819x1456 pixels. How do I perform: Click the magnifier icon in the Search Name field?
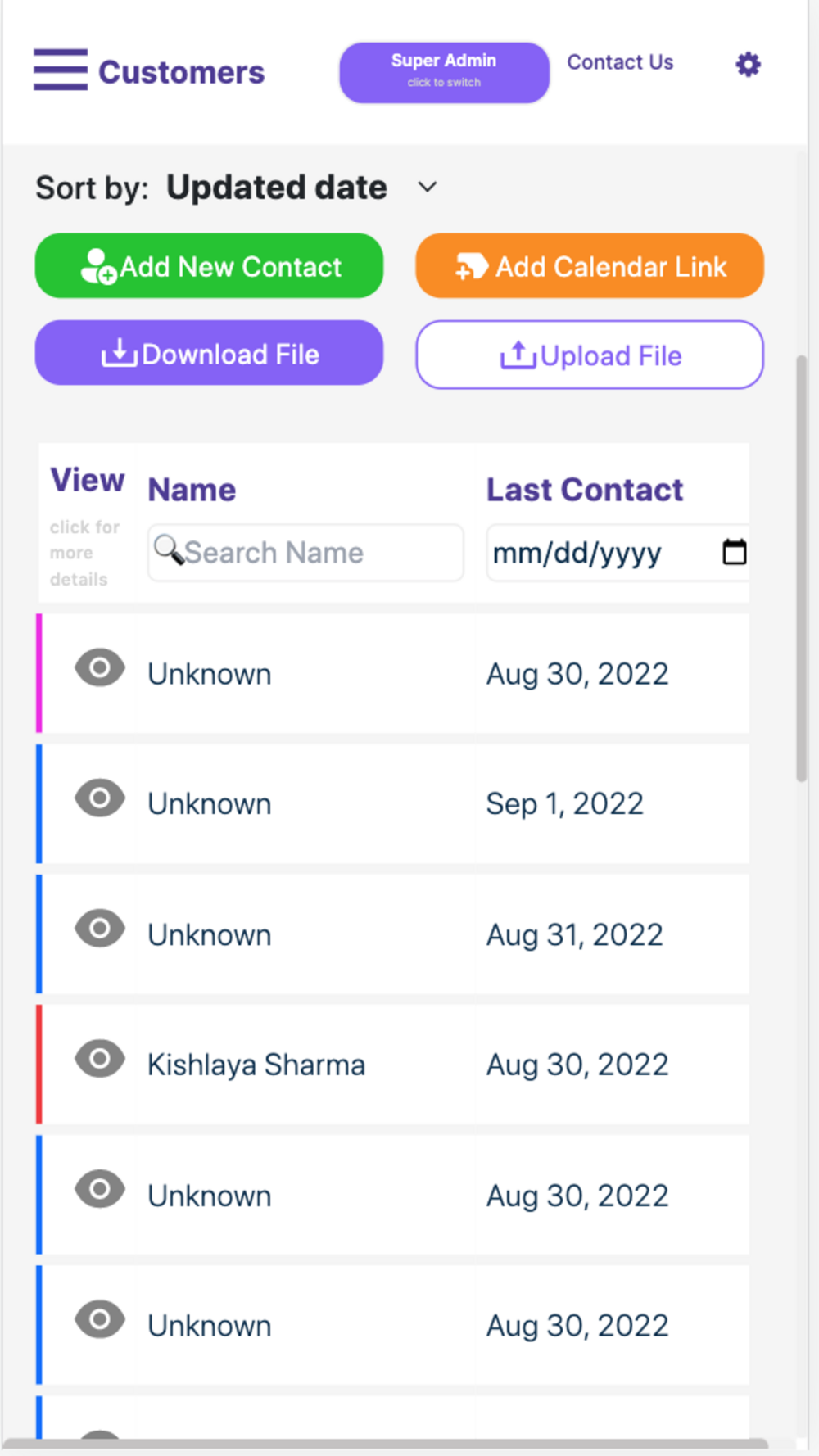point(169,549)
